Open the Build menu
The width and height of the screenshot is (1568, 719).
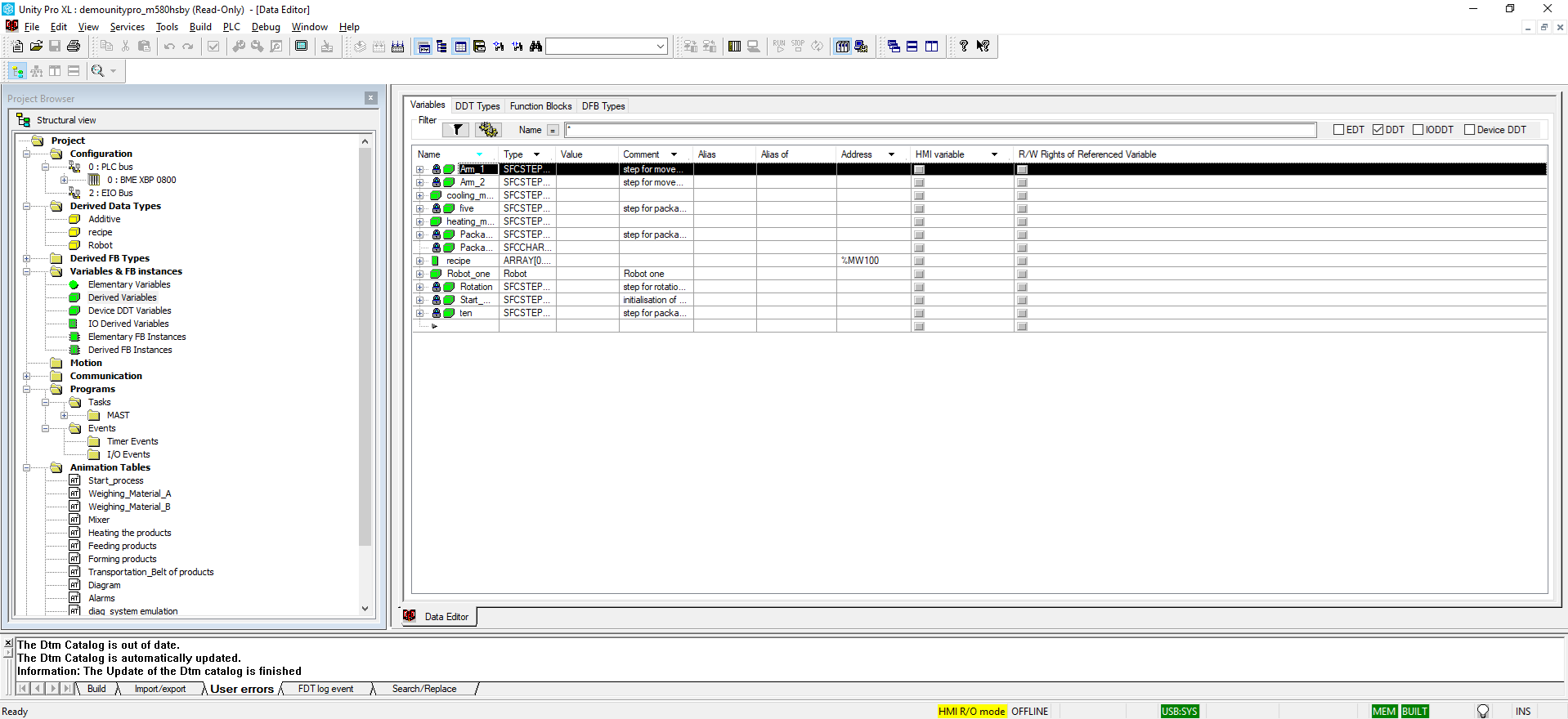pyautogui.click(x=200, y=27)
